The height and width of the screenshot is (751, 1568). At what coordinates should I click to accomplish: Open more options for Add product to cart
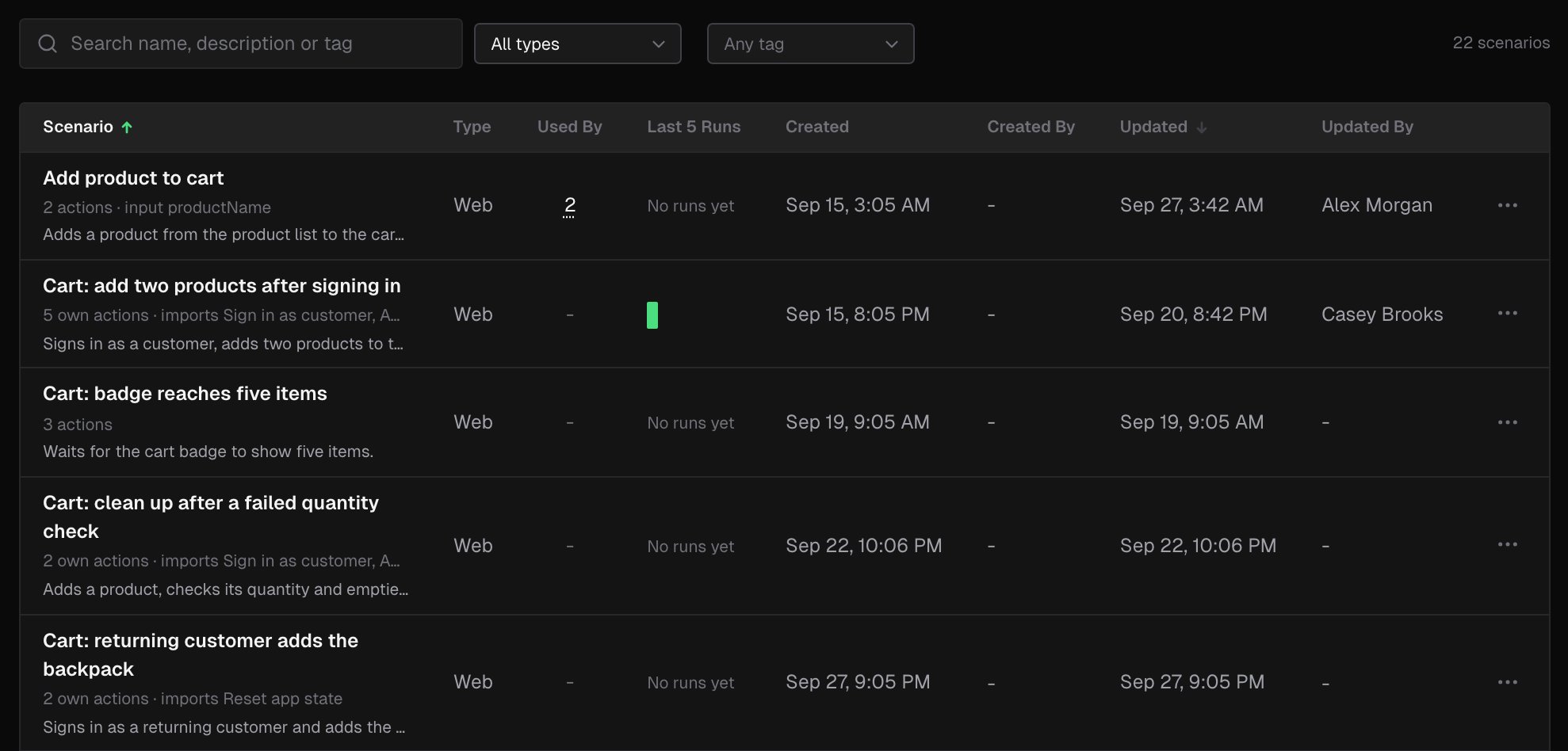[1508, 205]
